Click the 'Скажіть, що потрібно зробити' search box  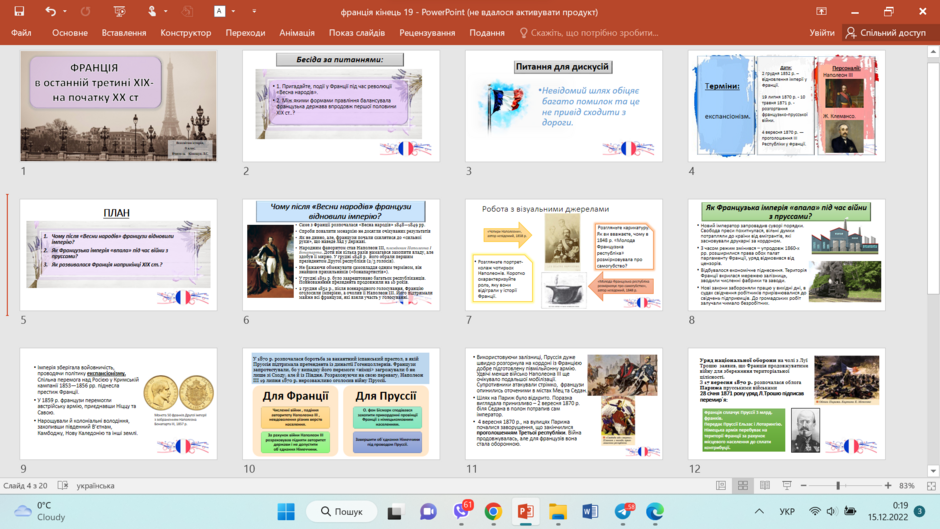tap(589, 32)
